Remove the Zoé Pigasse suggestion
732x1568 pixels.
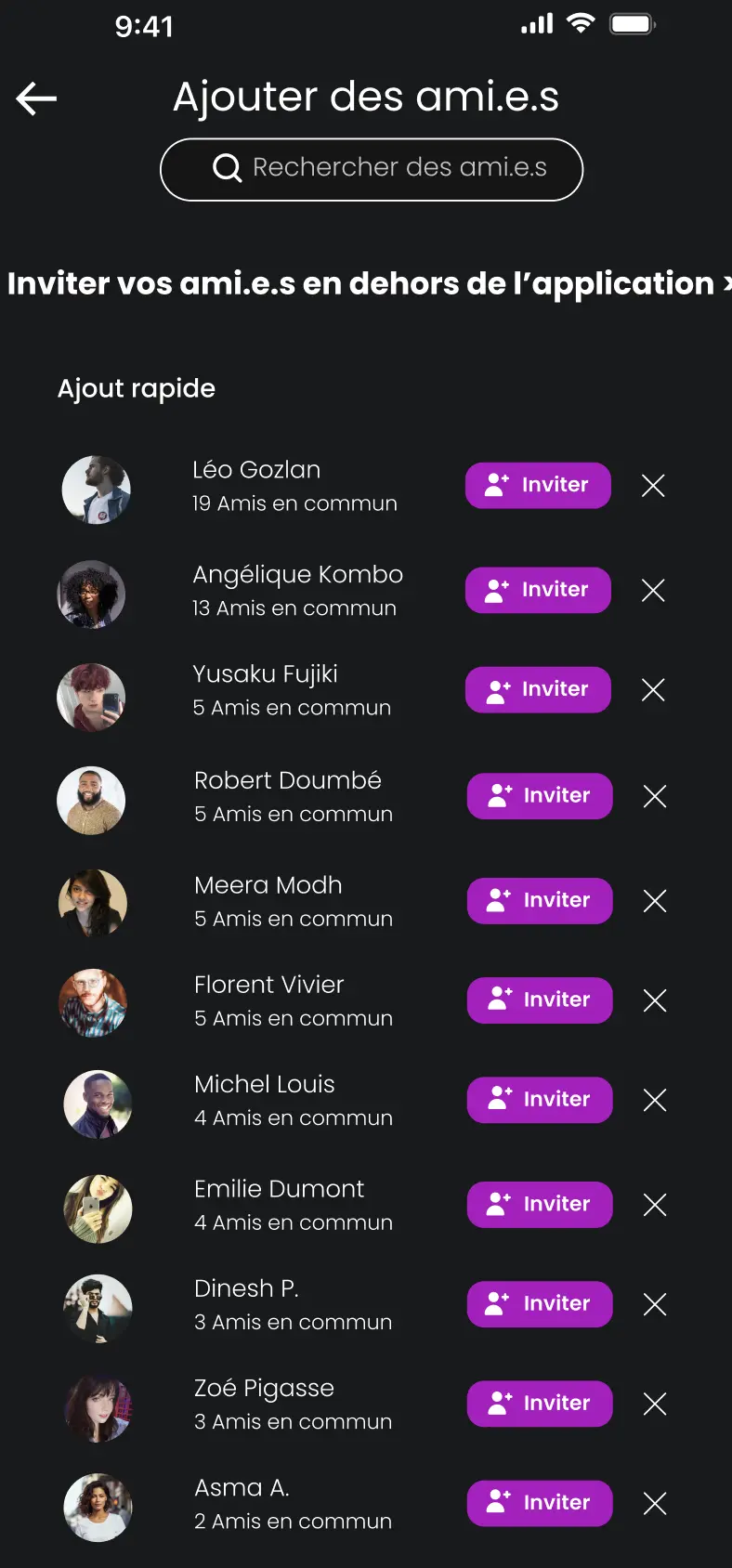tap(655, 1404)
